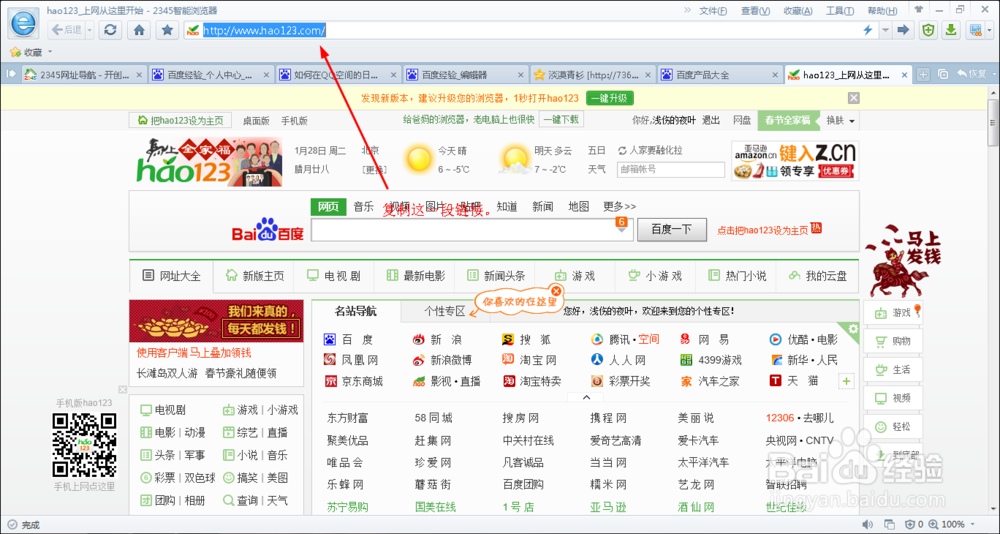
Task: Expand the 收藏 bookmarks dropdown
Action: [x=50, y=52]
